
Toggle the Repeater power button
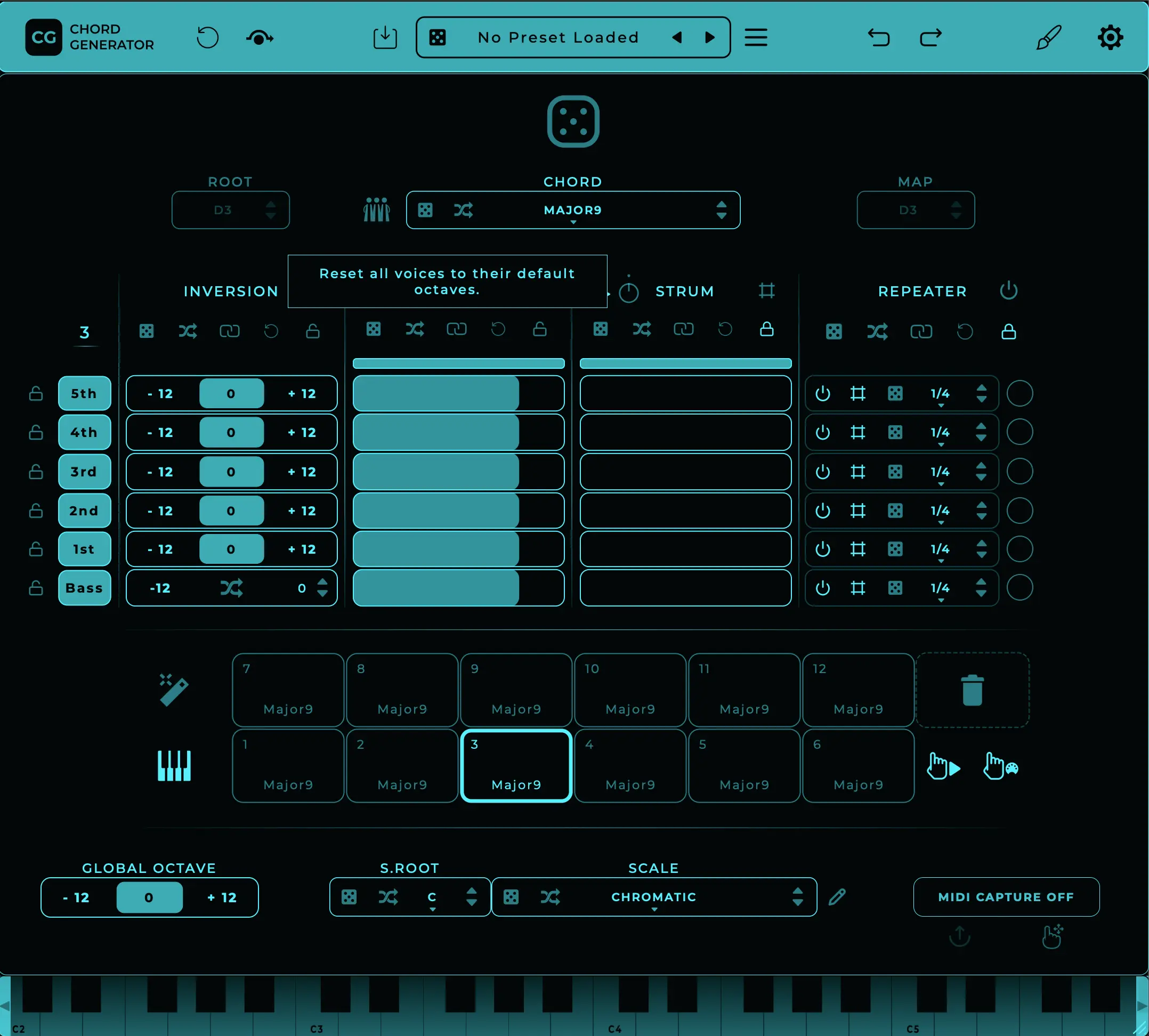click(1008, 291)
